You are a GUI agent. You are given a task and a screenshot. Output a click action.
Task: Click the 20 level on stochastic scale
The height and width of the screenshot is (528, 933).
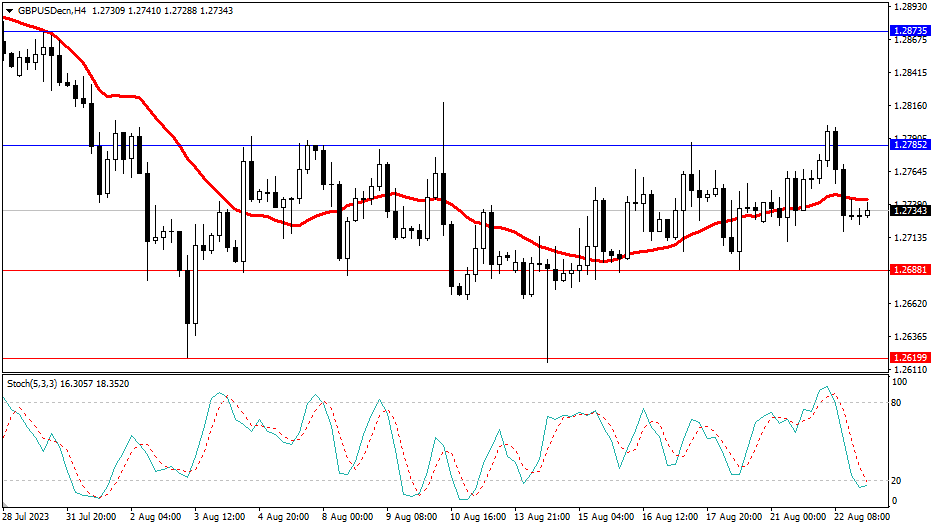897,481
